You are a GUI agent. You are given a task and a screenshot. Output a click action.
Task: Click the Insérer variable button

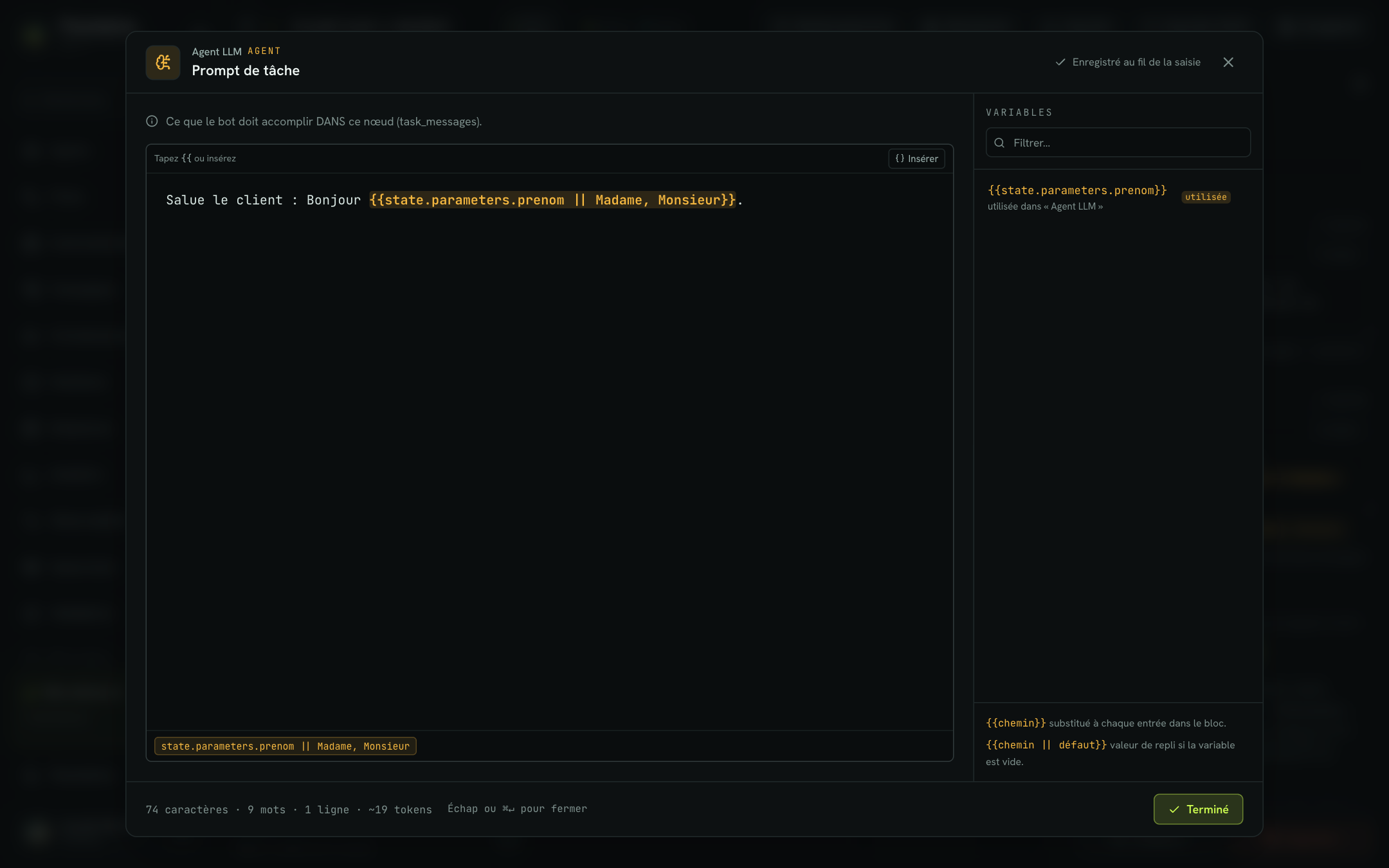coord(916,159)
